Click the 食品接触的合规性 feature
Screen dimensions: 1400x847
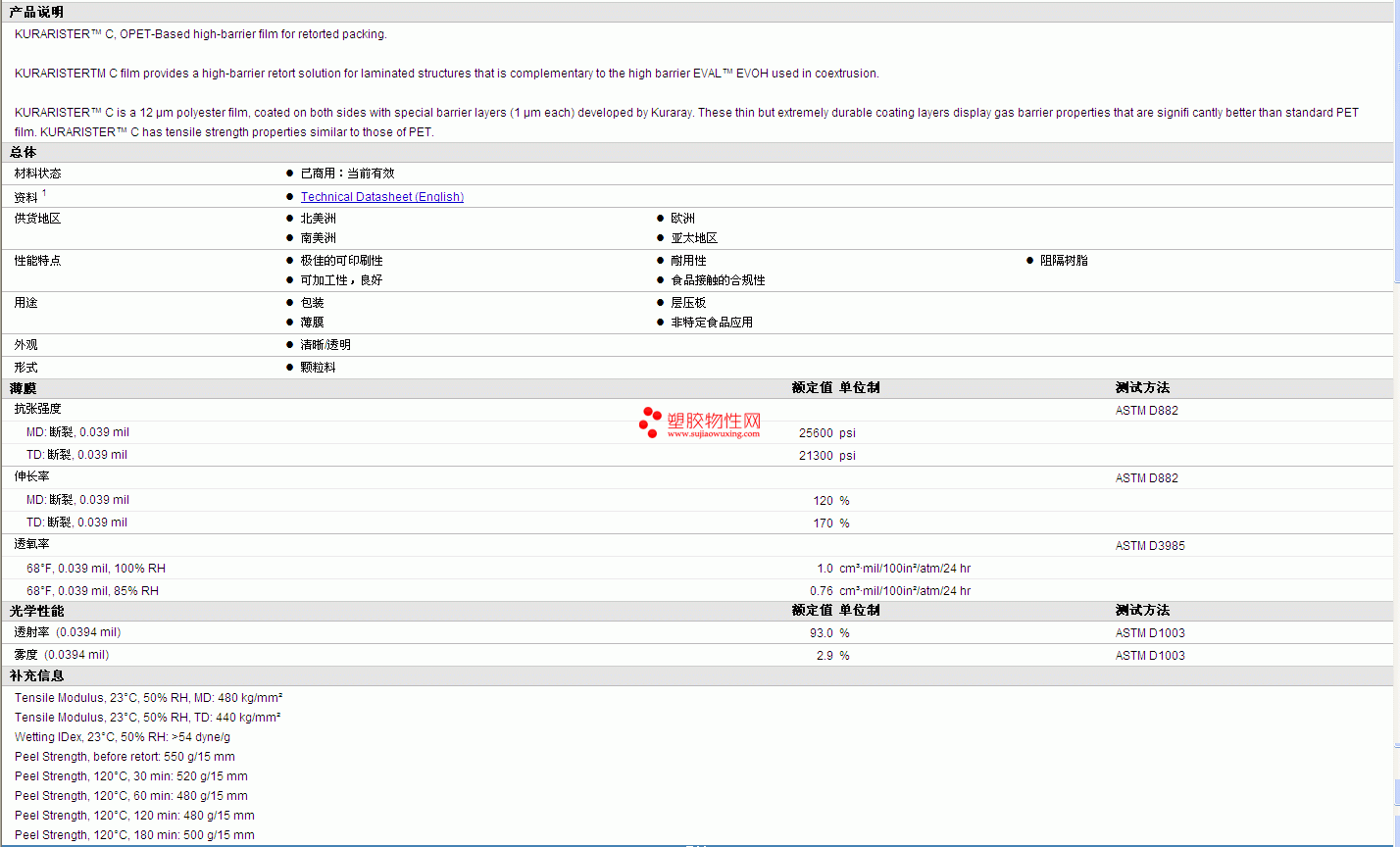[718, 280]
